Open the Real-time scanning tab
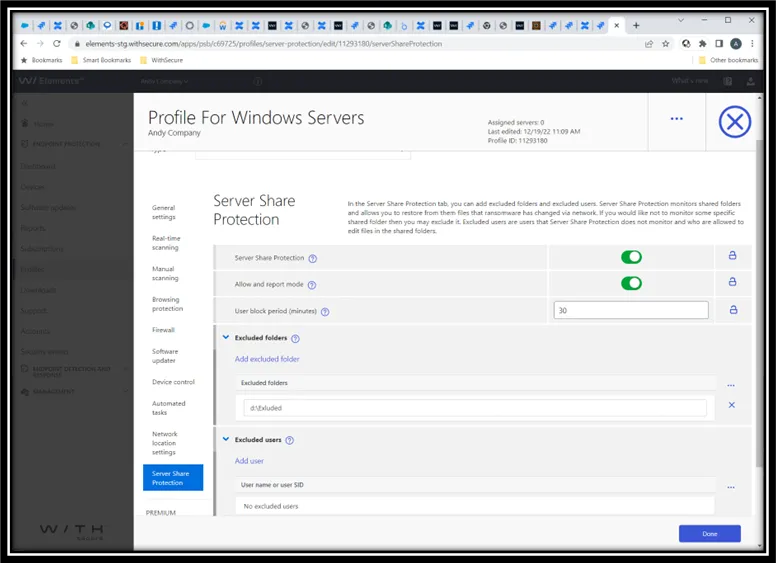The image size is (776, 563). [166, 243]
